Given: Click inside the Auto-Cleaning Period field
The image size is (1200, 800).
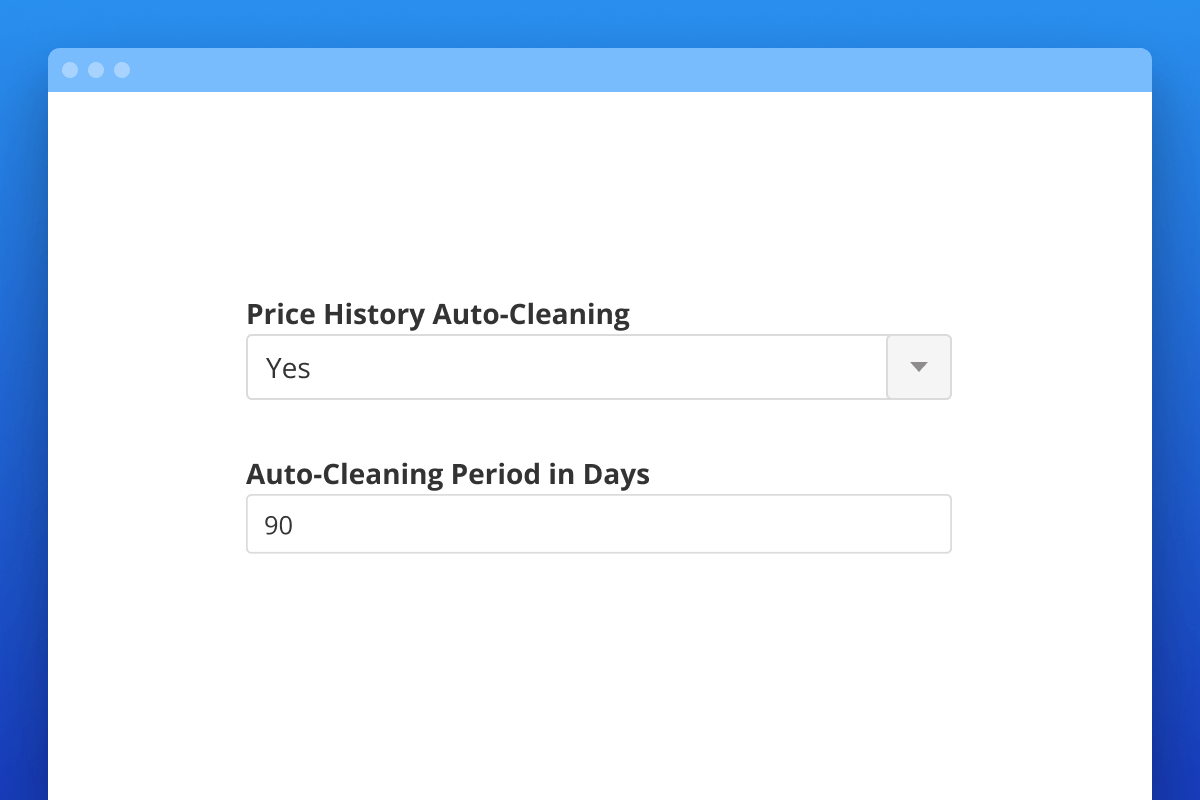Looking at the screenshot, I should tap(598, 523).
